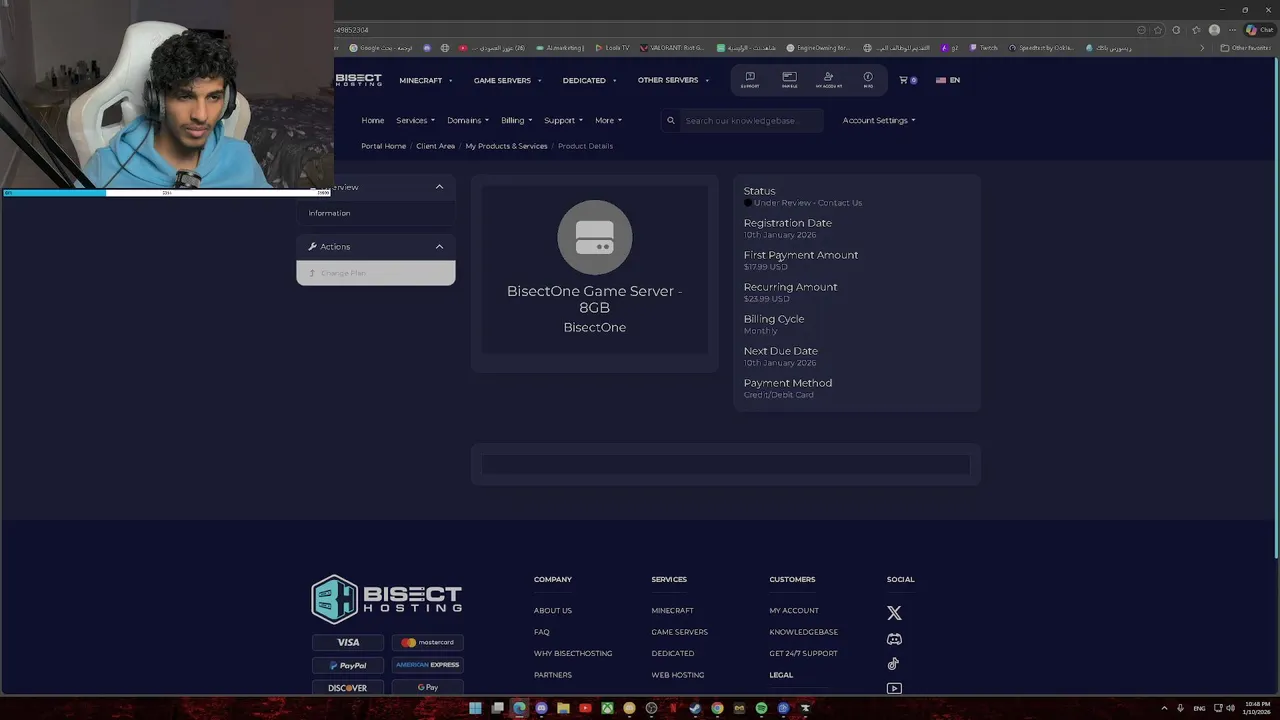
Task: Open the YouTube social link in footer
Action: (x=894, y=688)
